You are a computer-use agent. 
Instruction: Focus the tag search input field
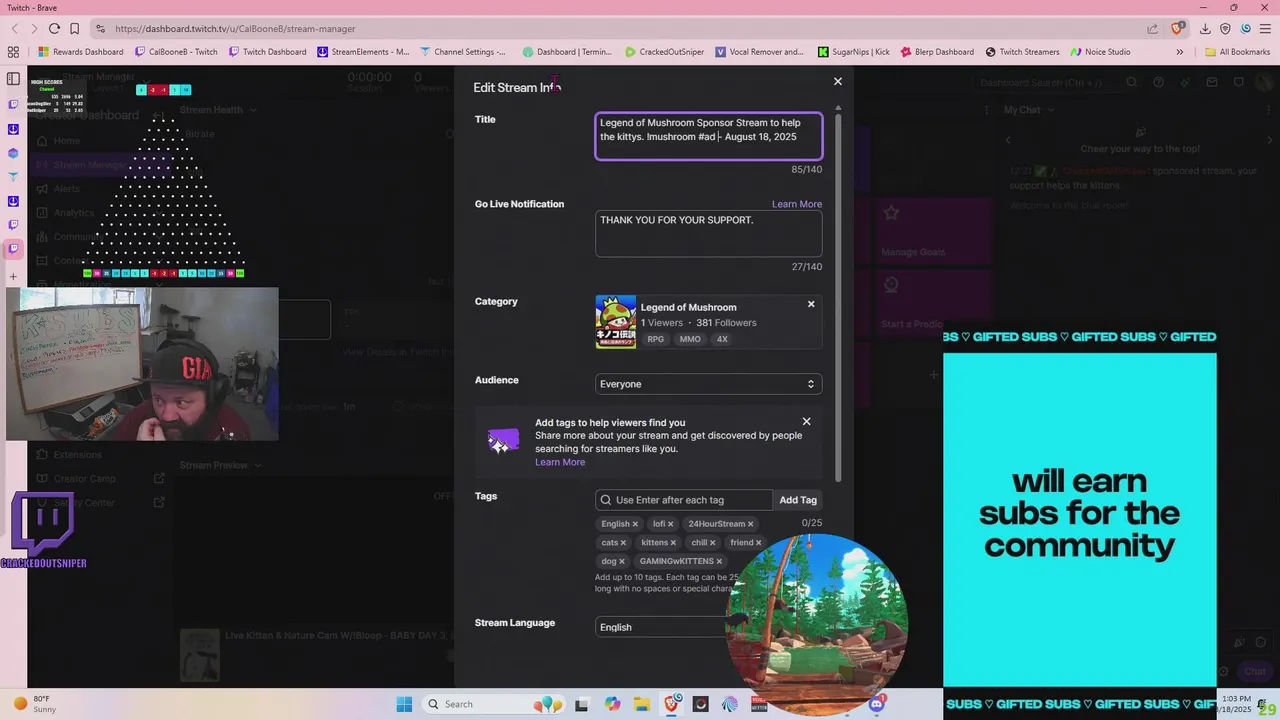pyautogui.click(x=684, y=500)
